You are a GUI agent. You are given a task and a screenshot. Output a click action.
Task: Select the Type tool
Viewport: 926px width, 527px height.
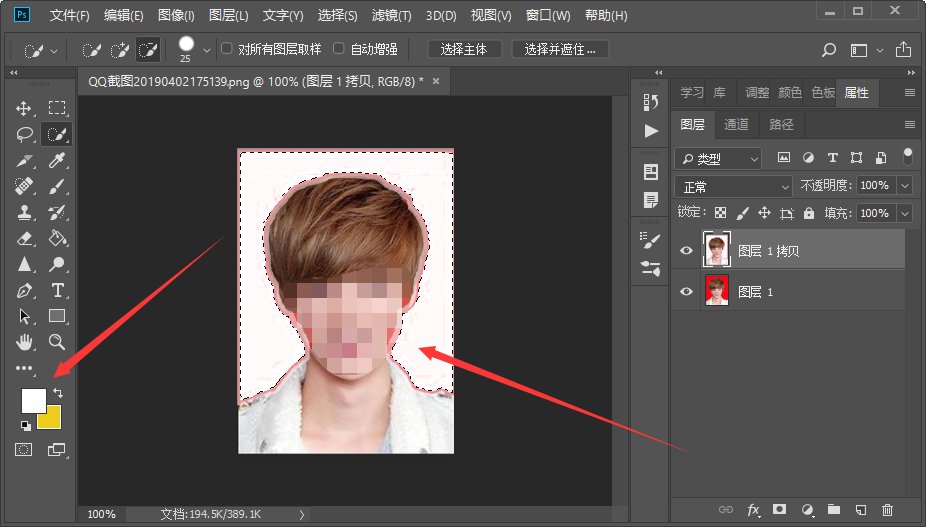pos(57,291)
